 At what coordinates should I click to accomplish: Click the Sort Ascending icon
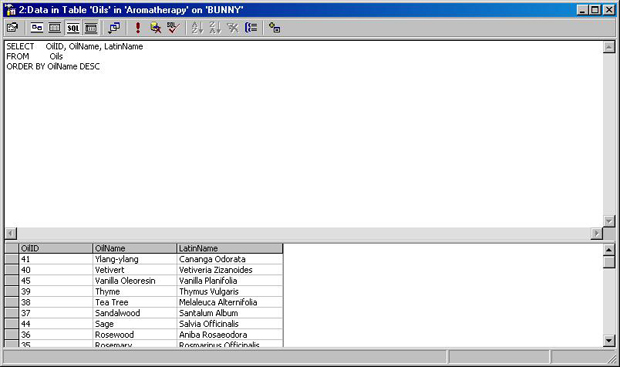coord(197,28)
